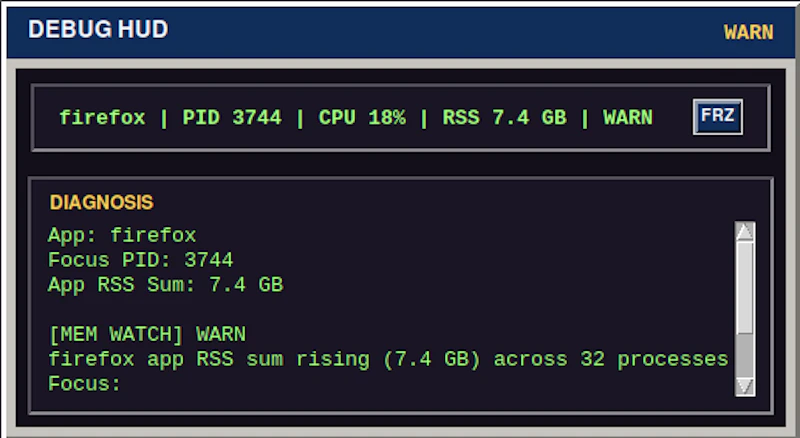
Task: Select the 'Focus PID: 3744' line
Action: pyautogui.click(x=141, y=260)
